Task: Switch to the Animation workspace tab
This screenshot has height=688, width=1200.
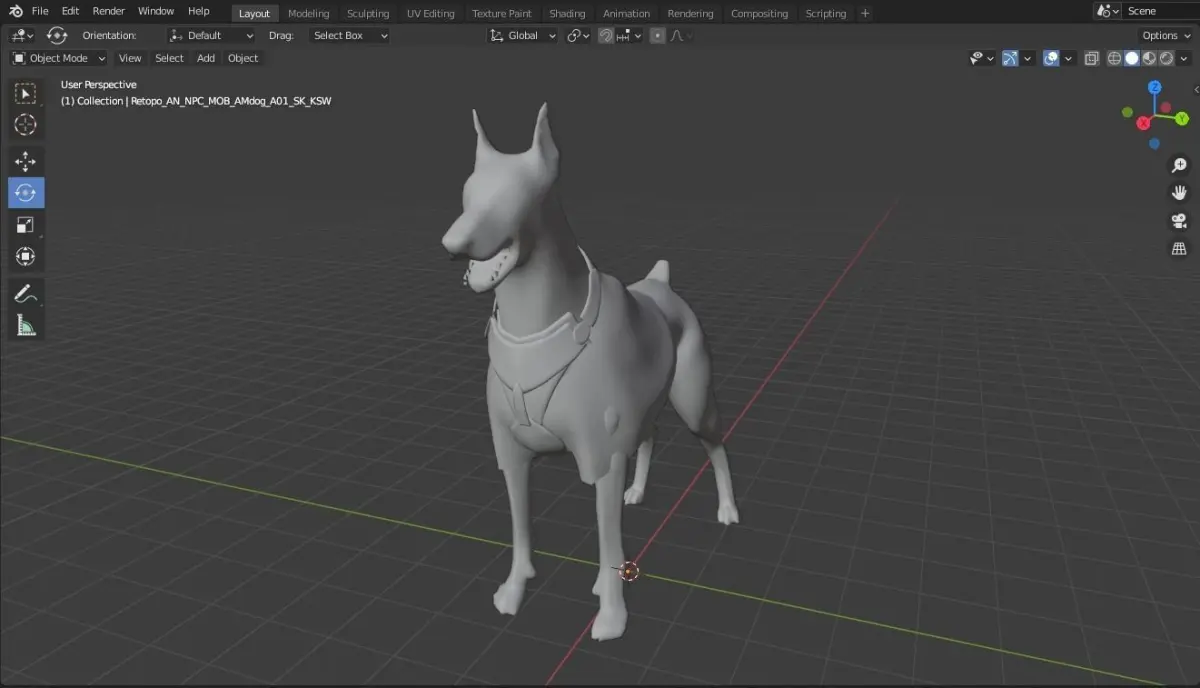Action: pyautogui.click(x=626, y=13)
